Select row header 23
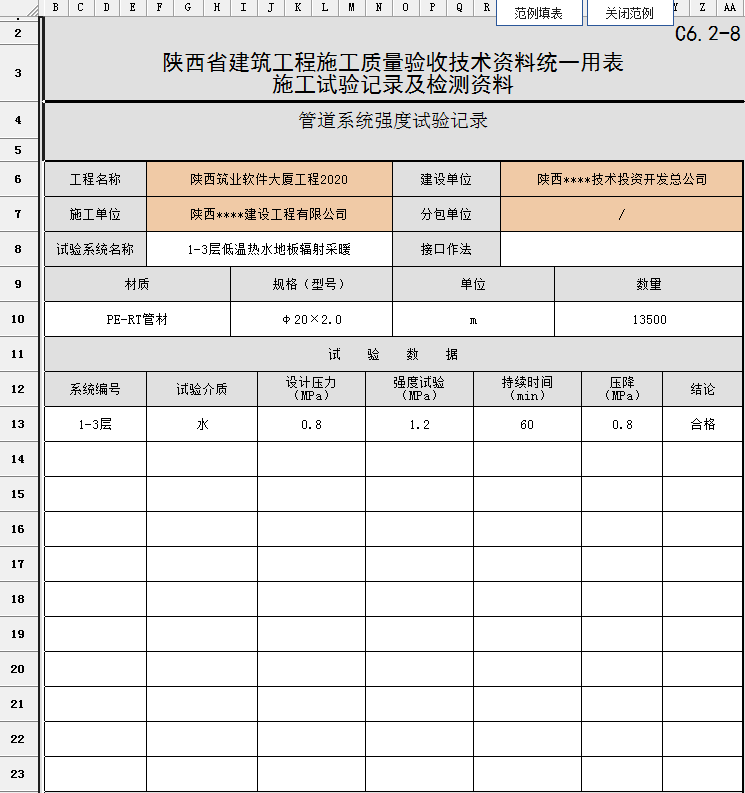This screenshot has height=793, width=745. pos(18,774)
